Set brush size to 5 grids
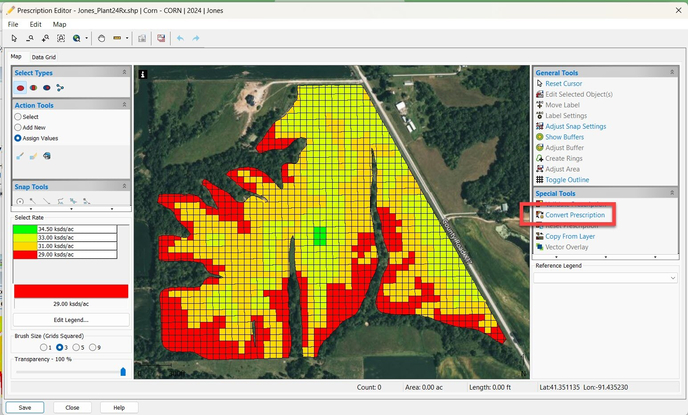 [75, 347]
